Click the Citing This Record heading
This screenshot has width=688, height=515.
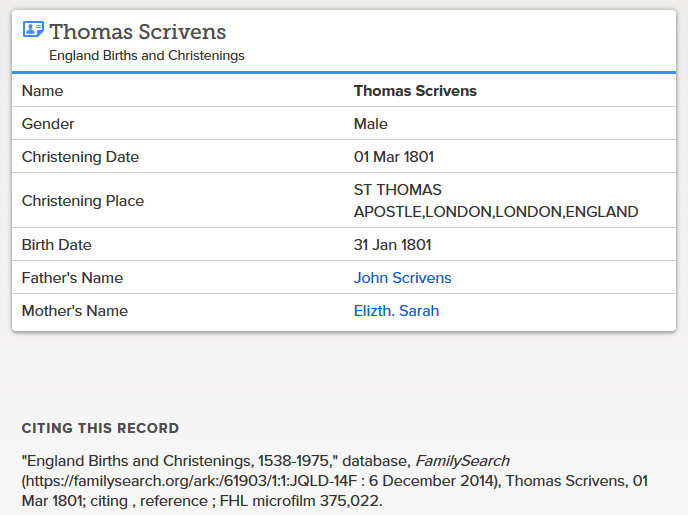tap(100, 428)
